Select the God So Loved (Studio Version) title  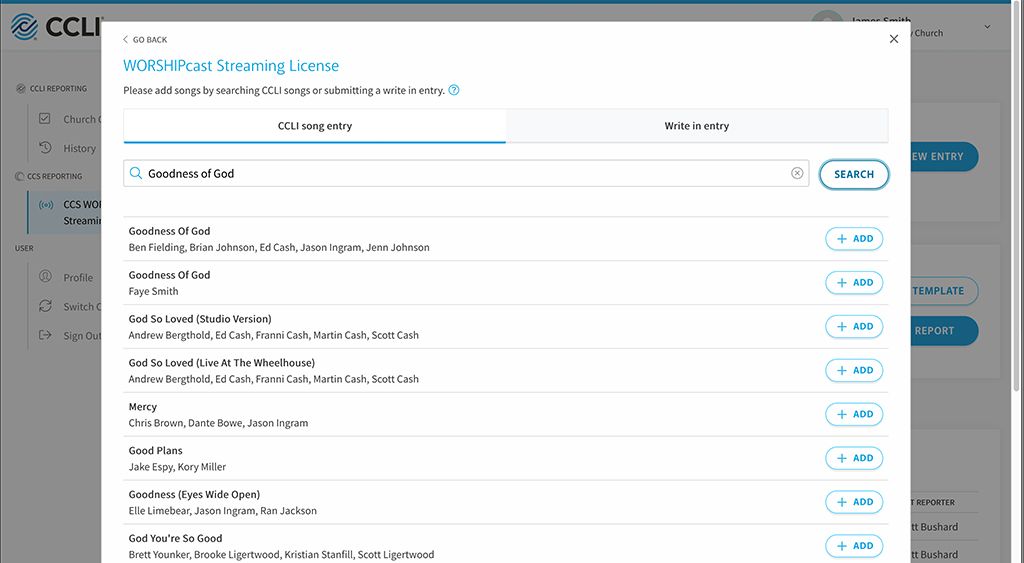click(x=200, y=319)
